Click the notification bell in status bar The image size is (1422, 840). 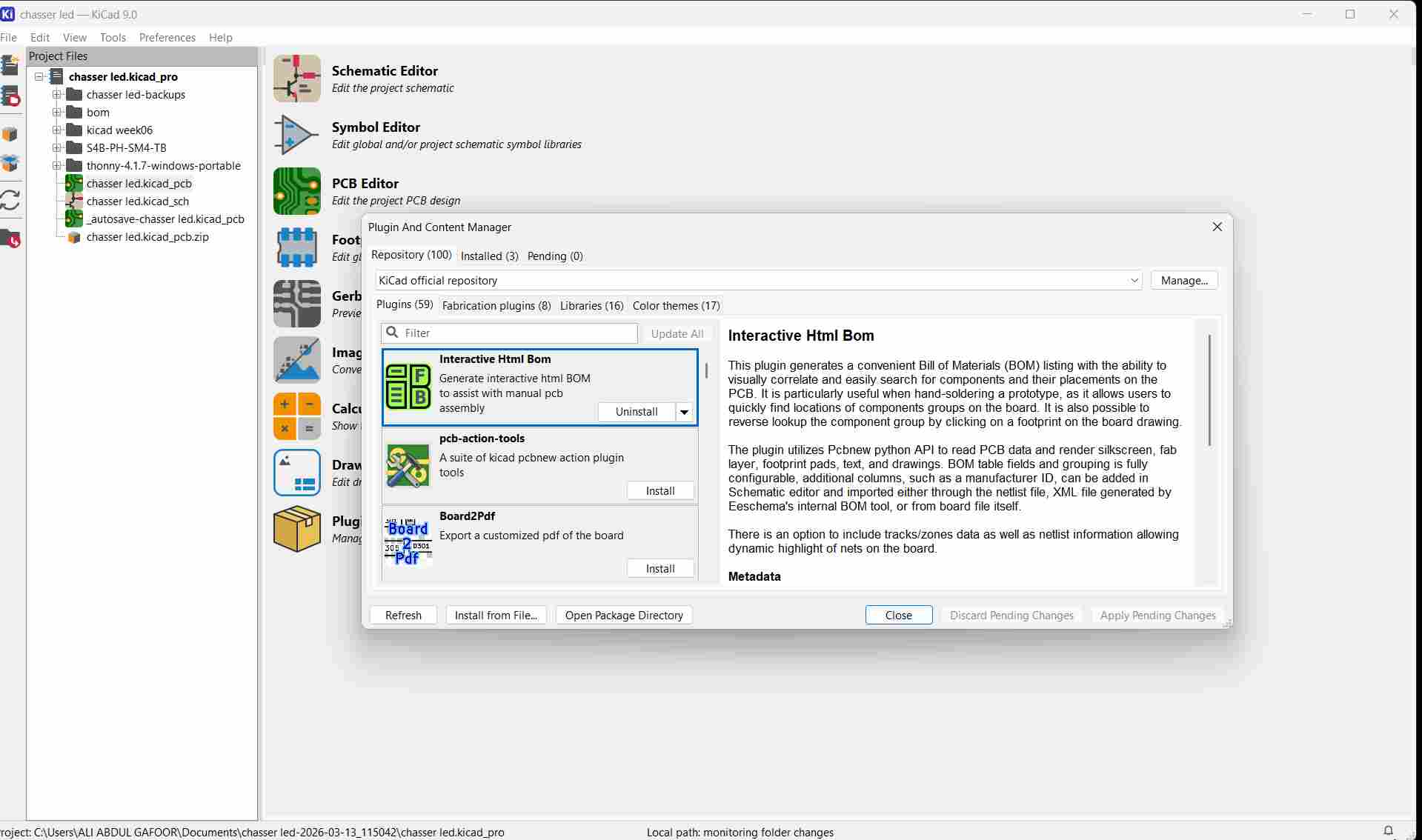tap(1389, 831)
